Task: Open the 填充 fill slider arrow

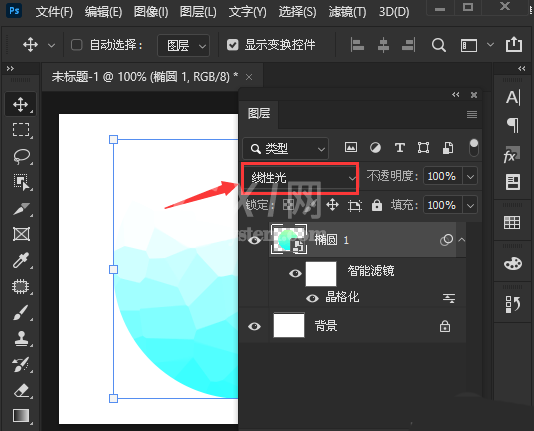Action: 470,205
